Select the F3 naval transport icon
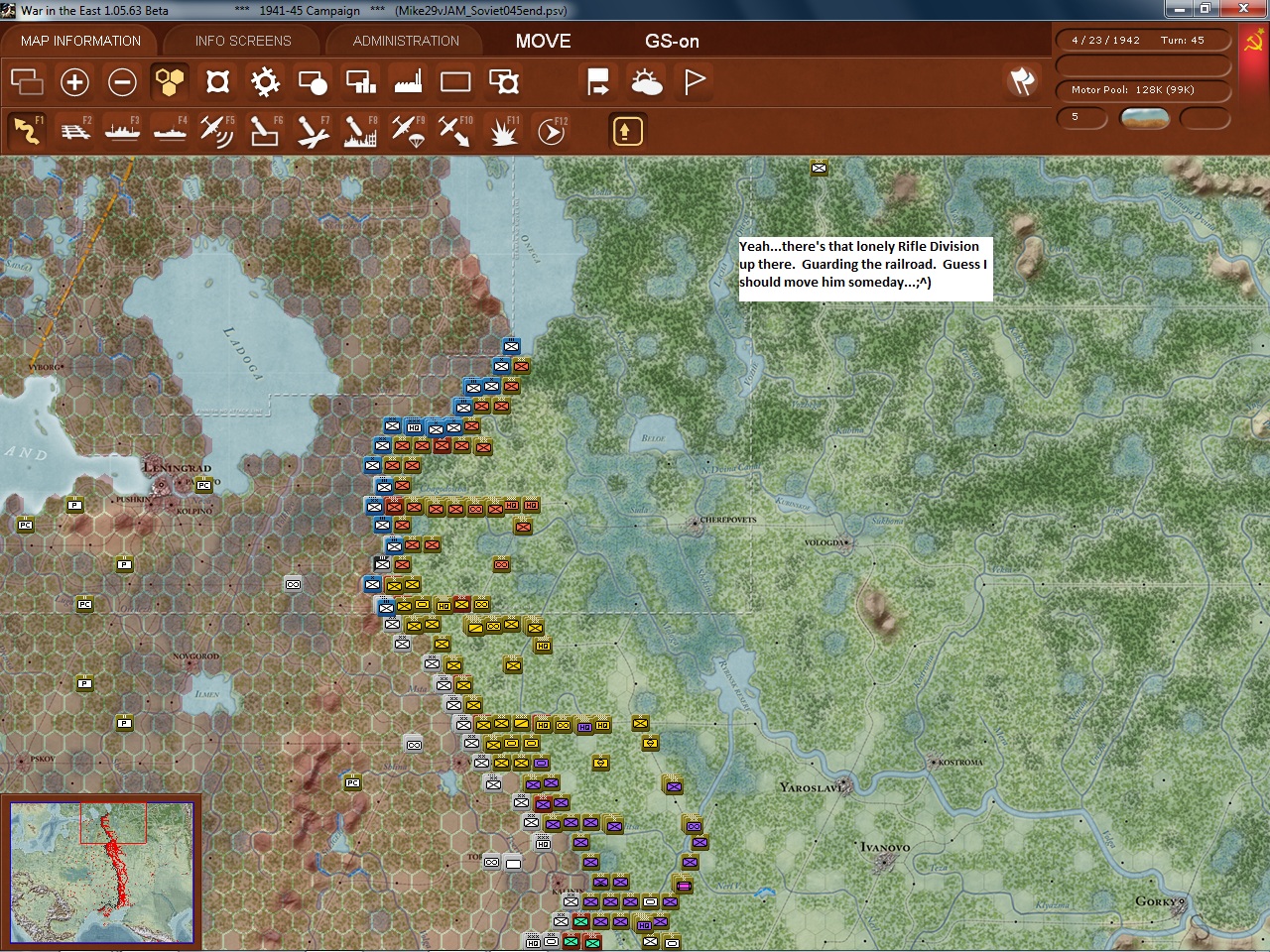Image resolution: width=1270 pixels, height=952 pixels. pyautogui.click(x=122, y=131)
